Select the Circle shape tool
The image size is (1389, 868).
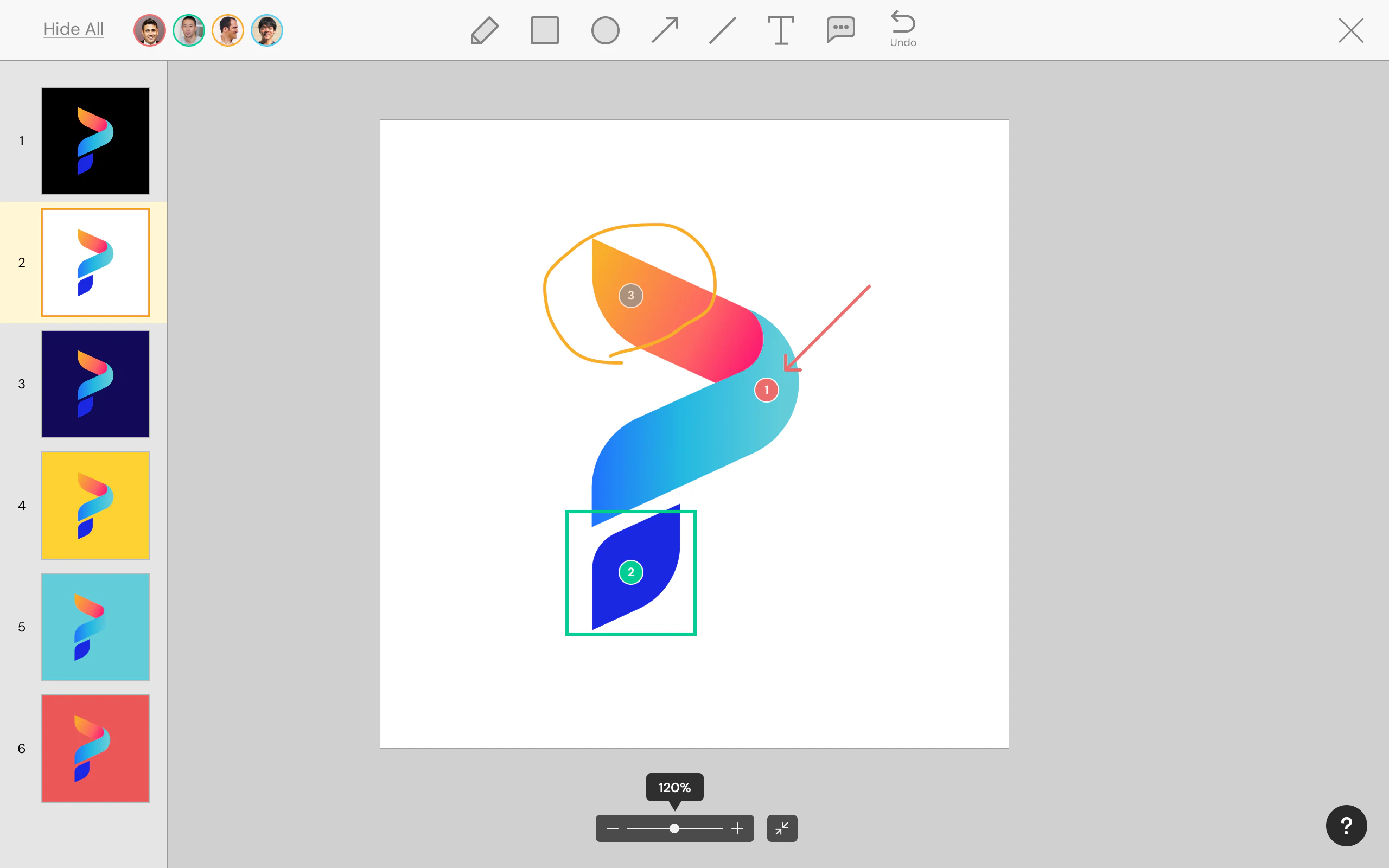[x=605, y=30]
